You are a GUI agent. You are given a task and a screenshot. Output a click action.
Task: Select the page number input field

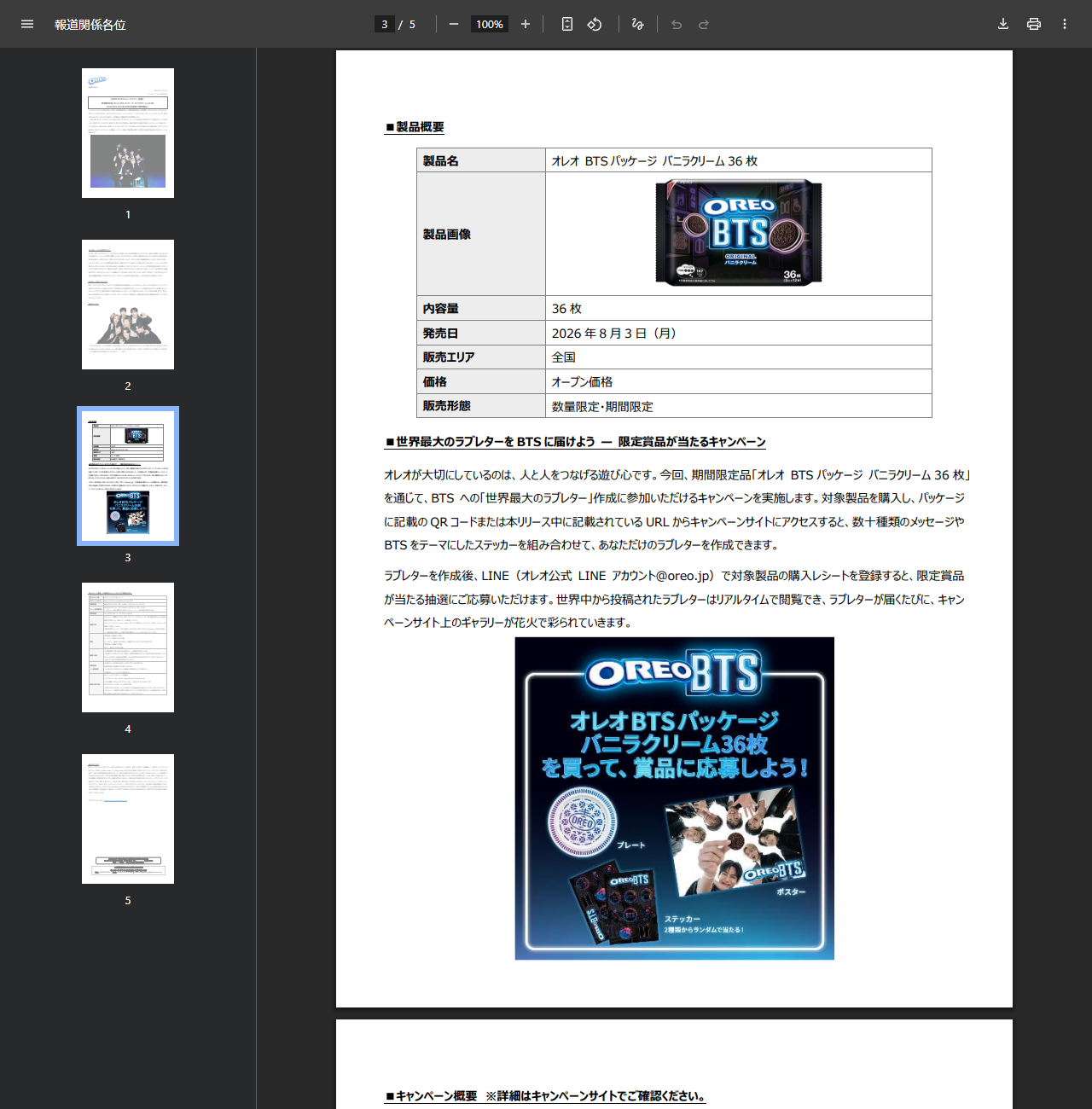click(385, 24)
